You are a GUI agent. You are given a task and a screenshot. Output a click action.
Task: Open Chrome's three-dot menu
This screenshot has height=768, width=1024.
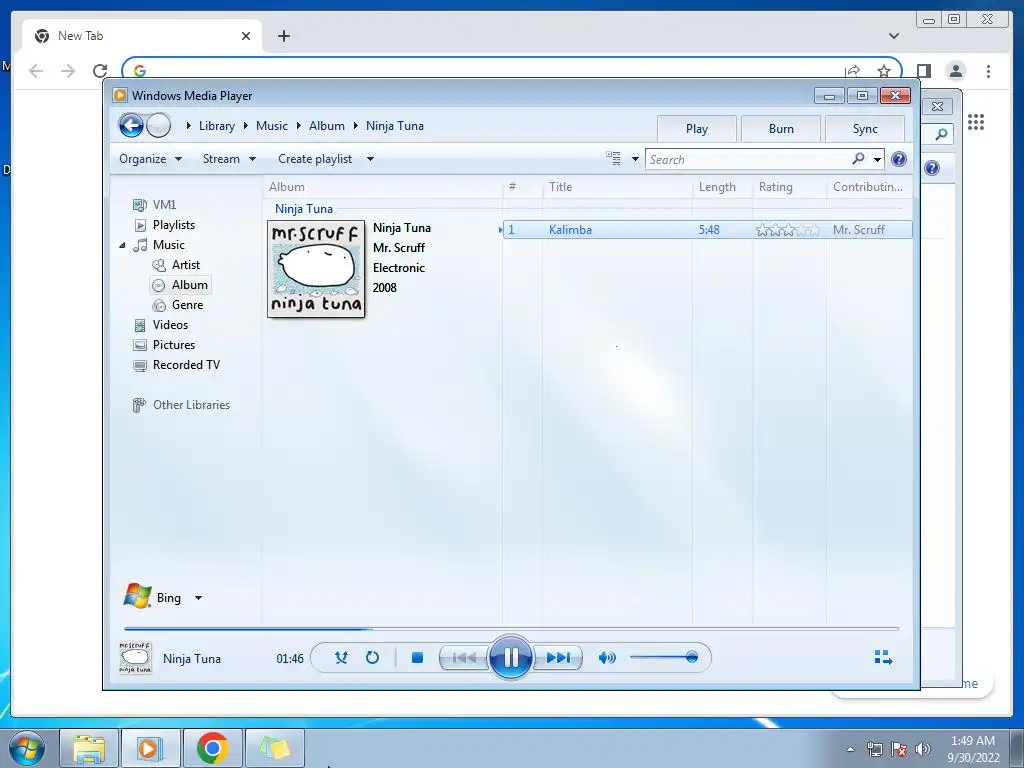pyautogui.click(x=988, y=71)
